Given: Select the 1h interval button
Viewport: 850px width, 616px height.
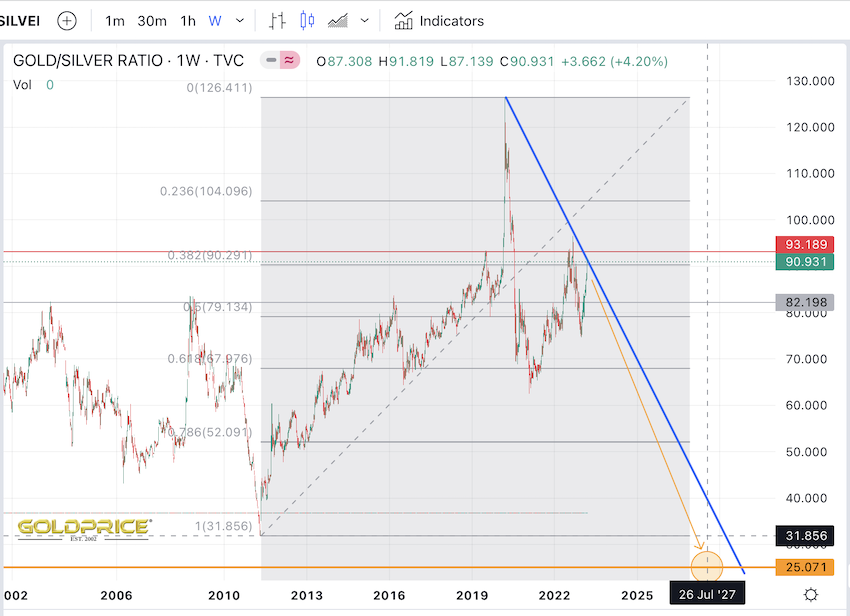Looking at the screenshot, I should [x=188, y=20].
